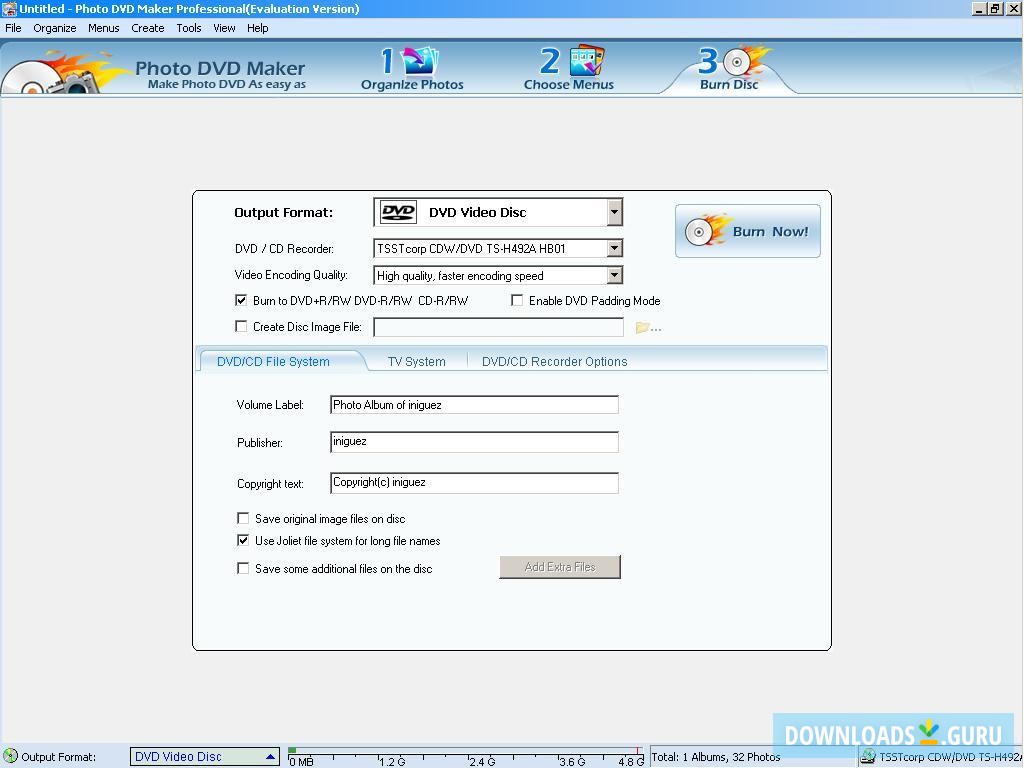Restore down the application window
Image resolution: width=1024 pixels, height=768 pixels.
tap(995, 8)
